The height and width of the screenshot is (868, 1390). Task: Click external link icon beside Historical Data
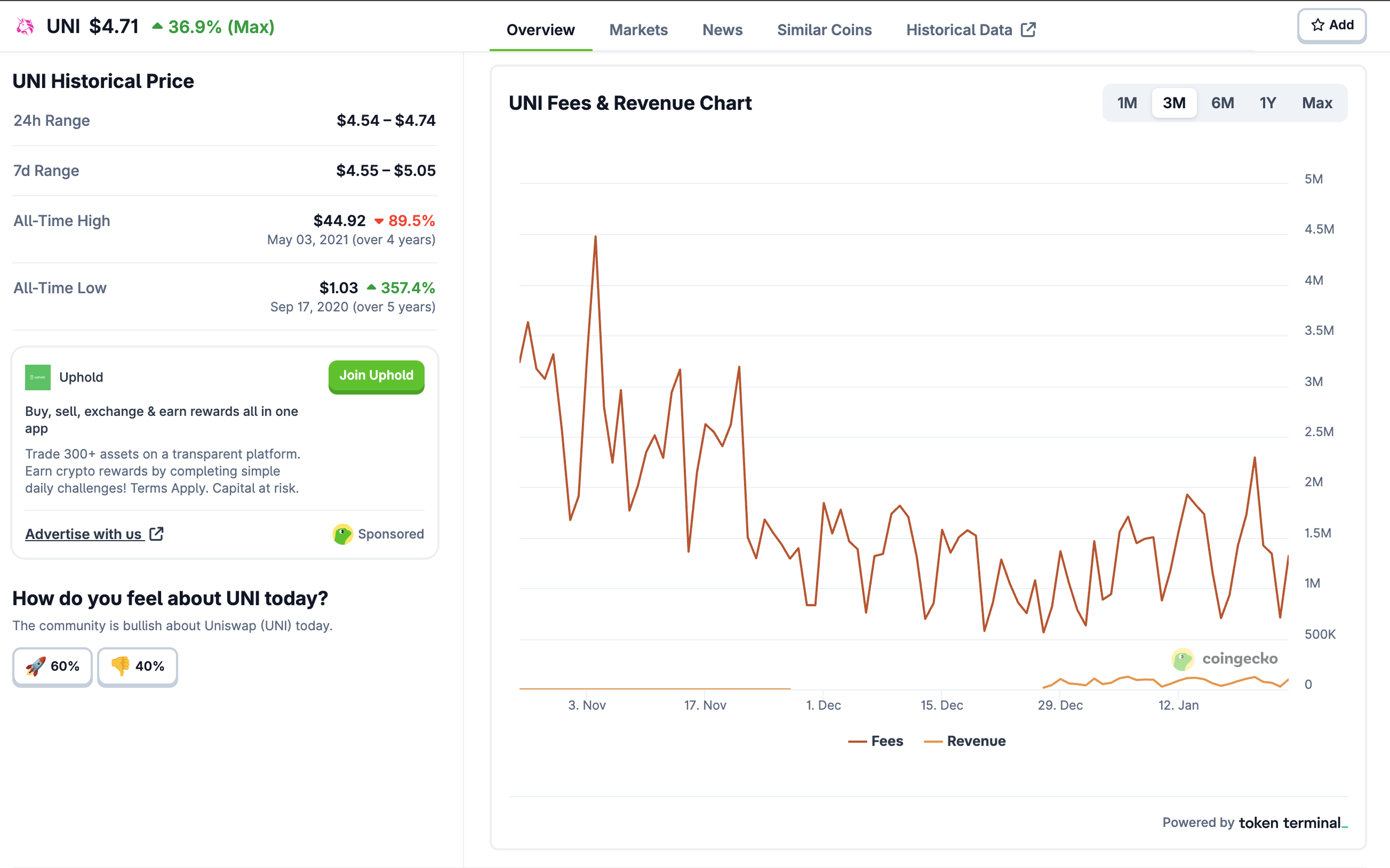point(1028,30)
